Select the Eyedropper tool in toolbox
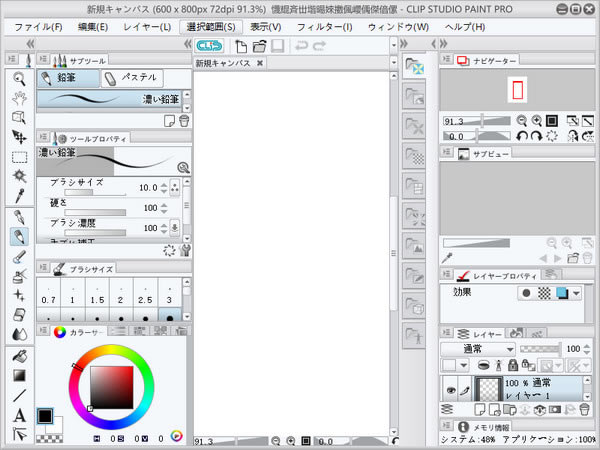 point(19,196)
